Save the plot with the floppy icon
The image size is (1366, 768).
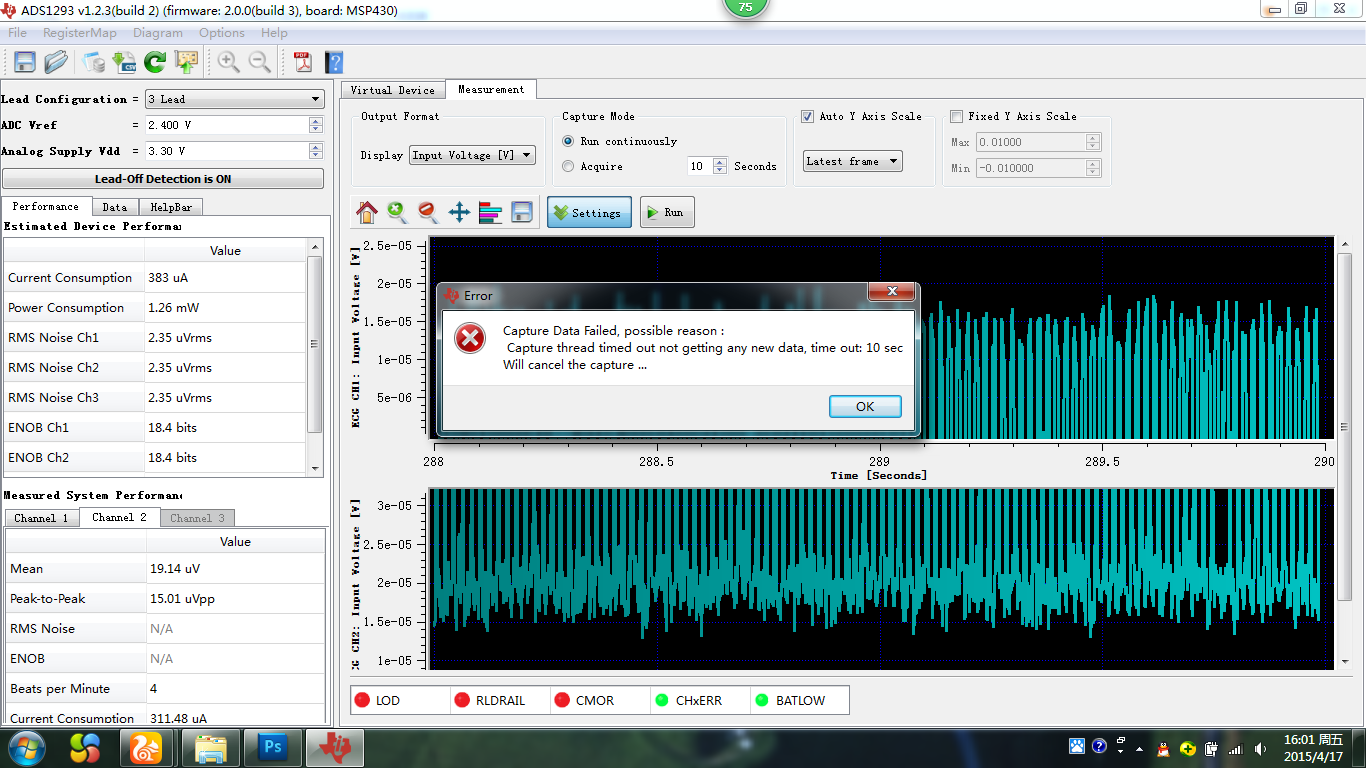point(521,212)
